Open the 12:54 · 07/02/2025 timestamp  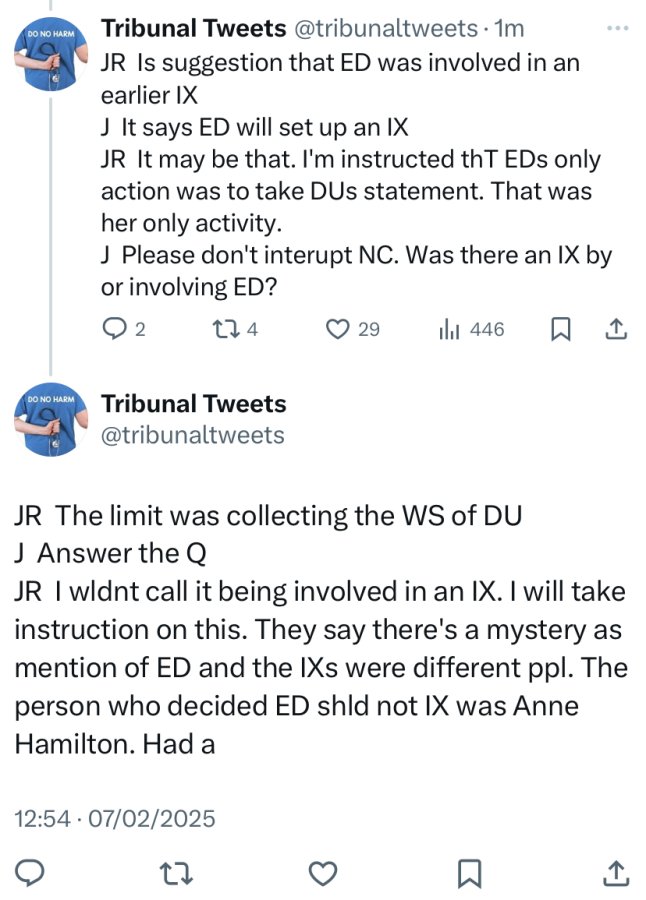pos(115,818)
